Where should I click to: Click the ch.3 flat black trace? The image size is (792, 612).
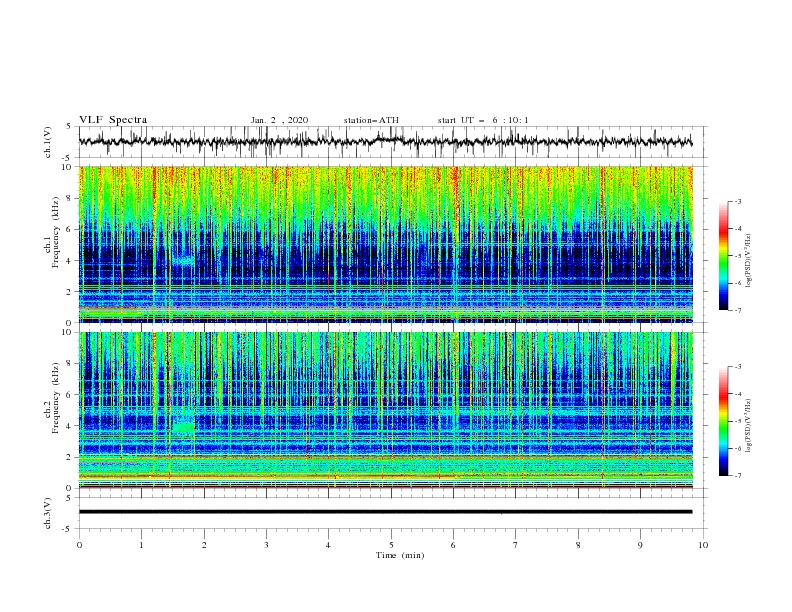pyautogui.click(x=385, y=512)
